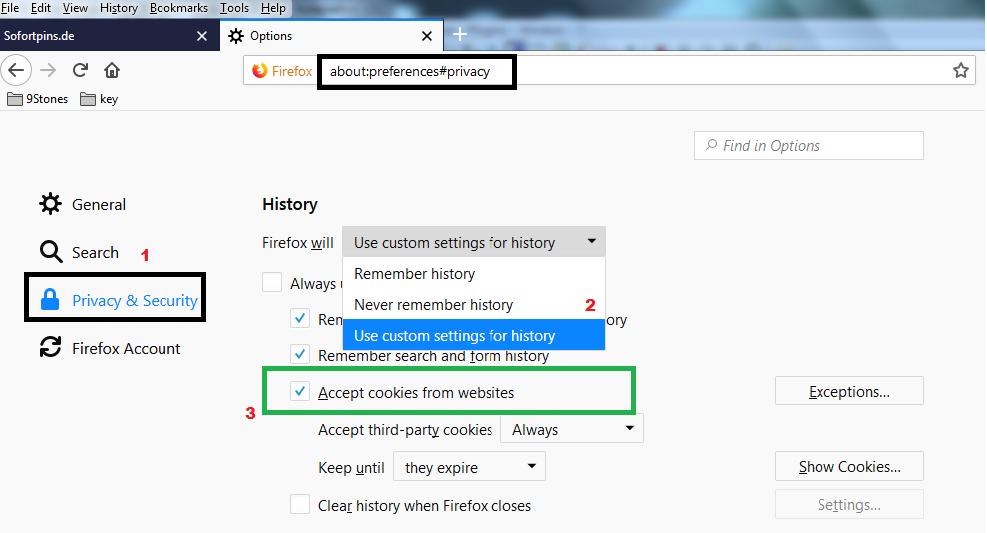This screenshot has height=533, width=987.
Task: Choose Remember history option
Action: pyautogui.click(x=473, y=273)
